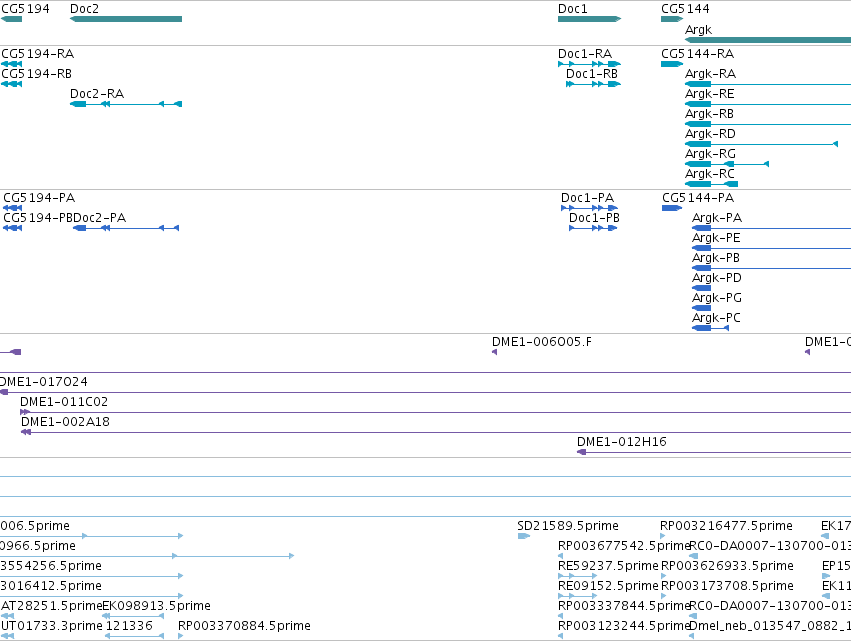Select the Doc2-PA protein label
This screenshot has width=851, height=641.
[99, 218]
